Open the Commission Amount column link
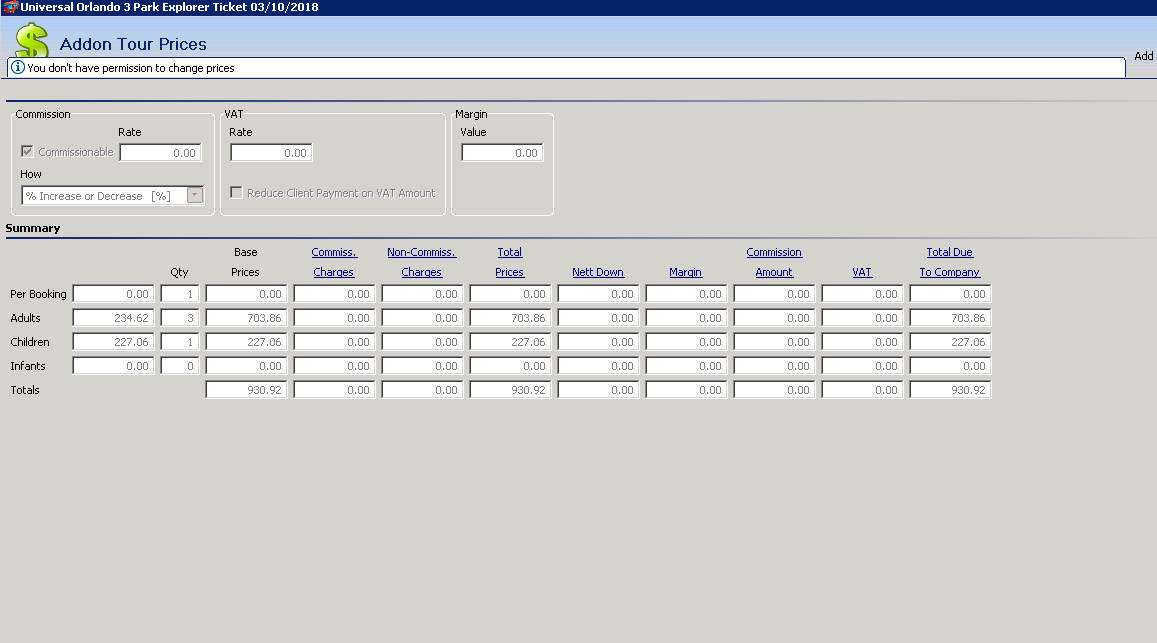 point(773,262)
